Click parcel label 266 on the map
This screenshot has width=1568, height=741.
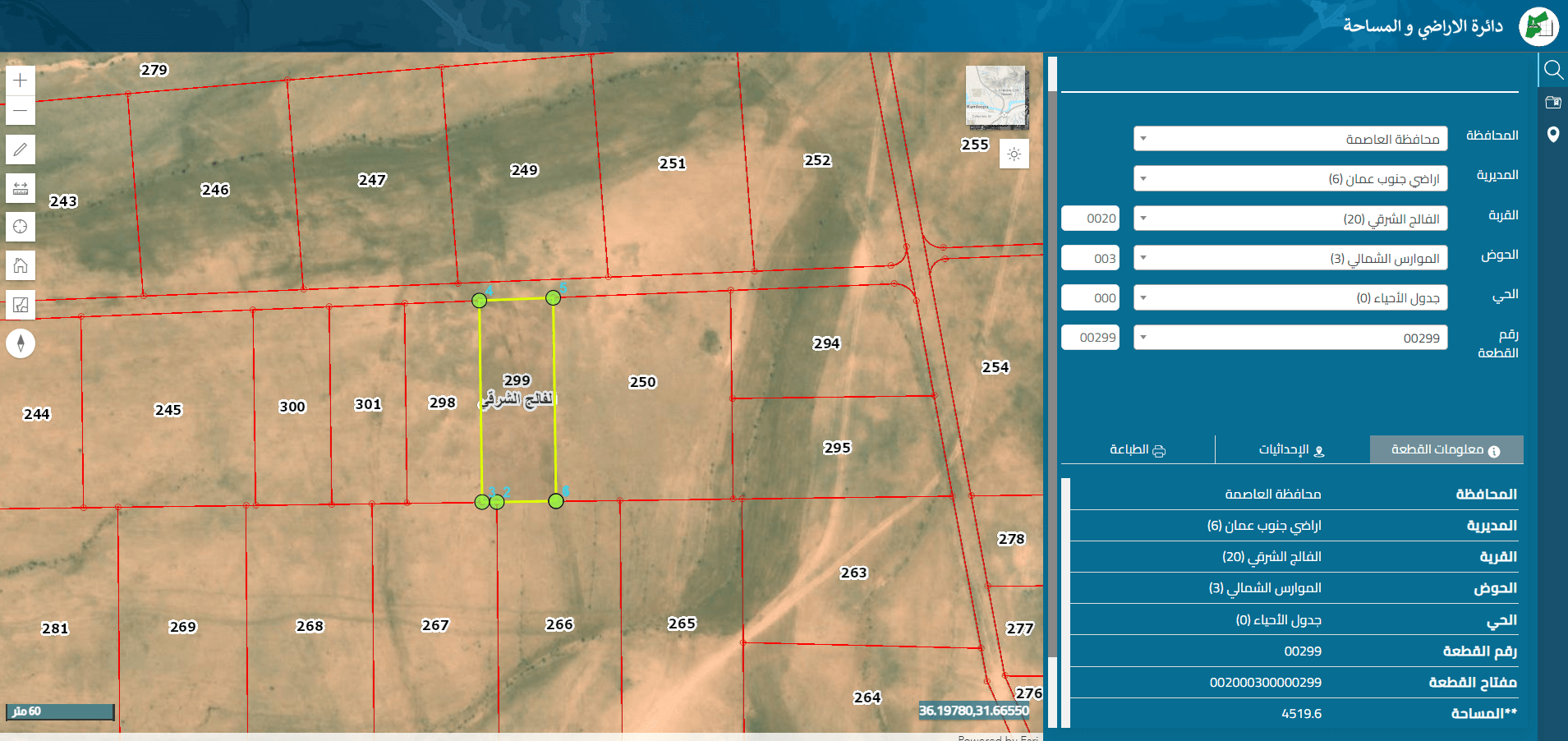pyautogui.click(x=559, y=624)
